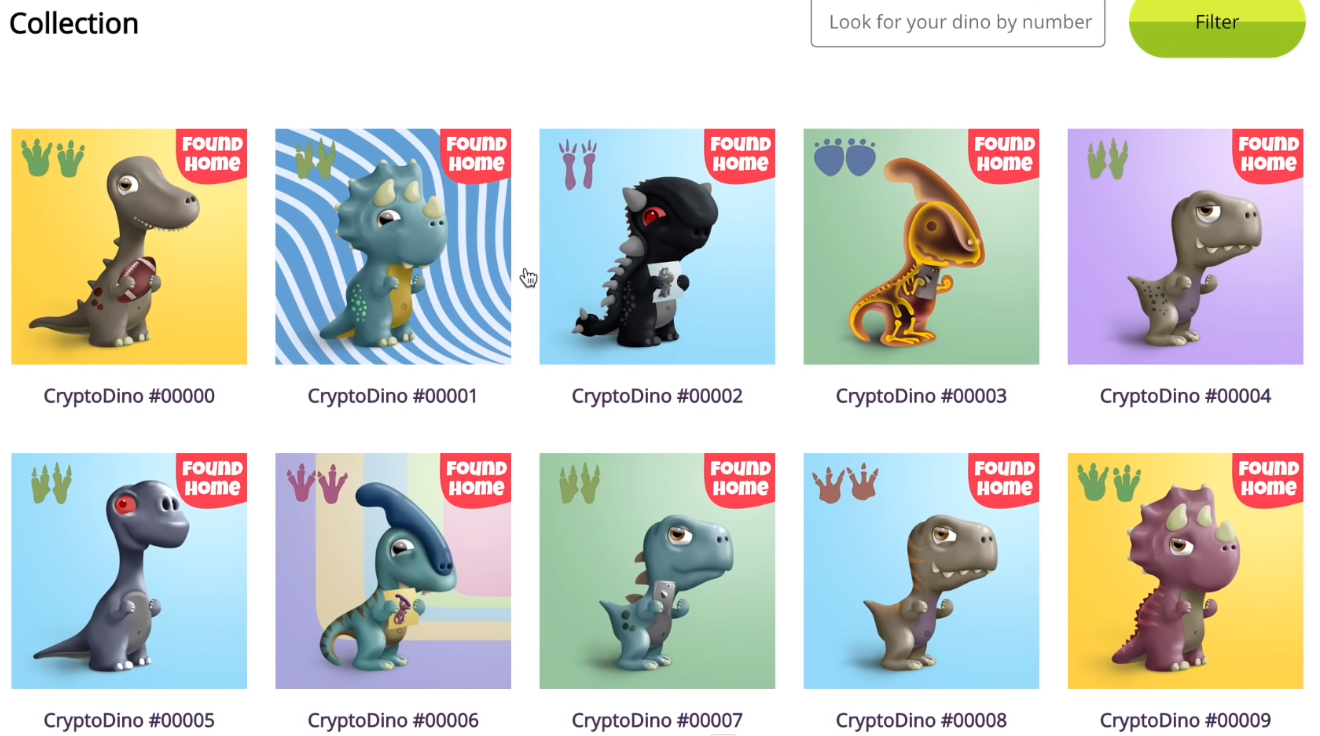Select the X-ray skeleton dino #00003 image
This screenshot has width=1320, height=736.
921,246
